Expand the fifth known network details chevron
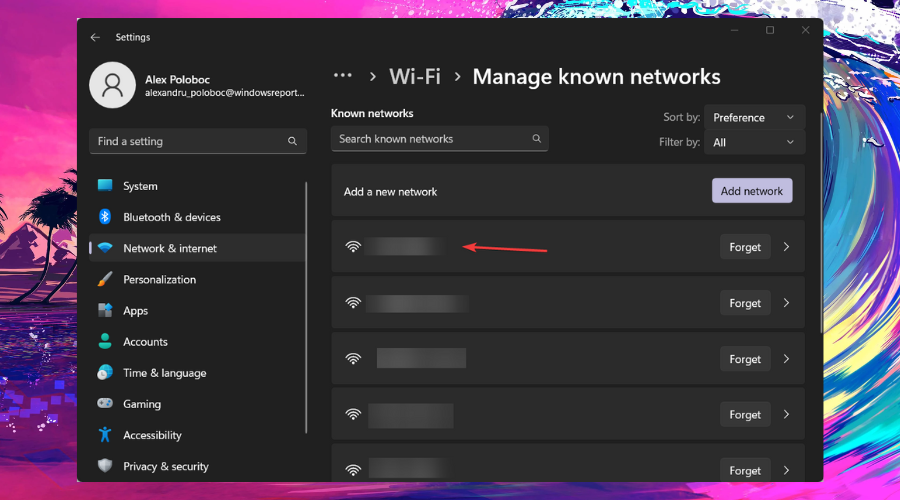The image size is (900, 500). click(786, 470)
